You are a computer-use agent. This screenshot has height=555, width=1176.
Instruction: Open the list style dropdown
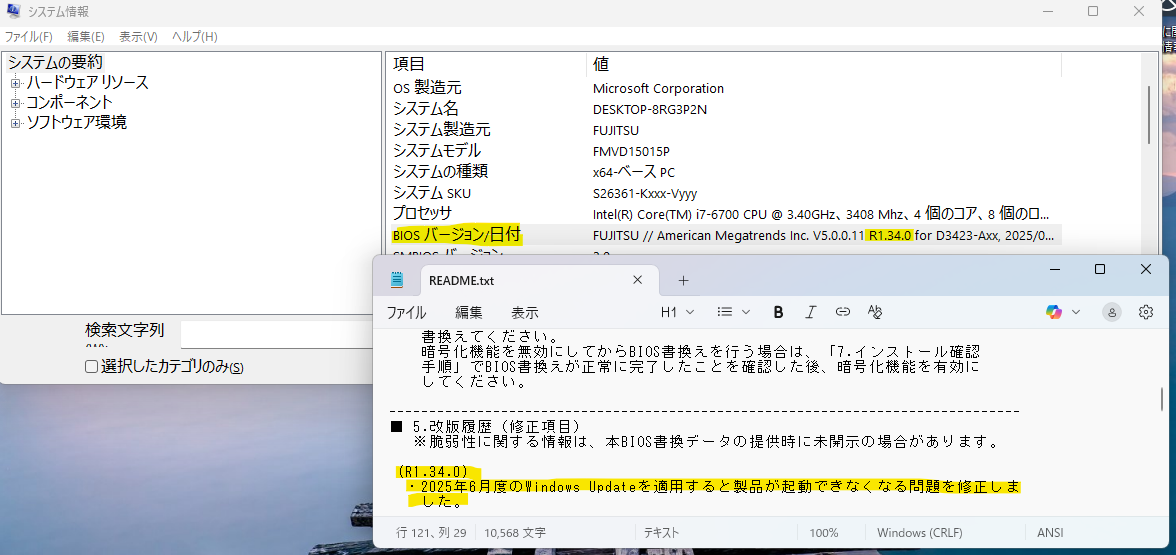coord(734,312)
